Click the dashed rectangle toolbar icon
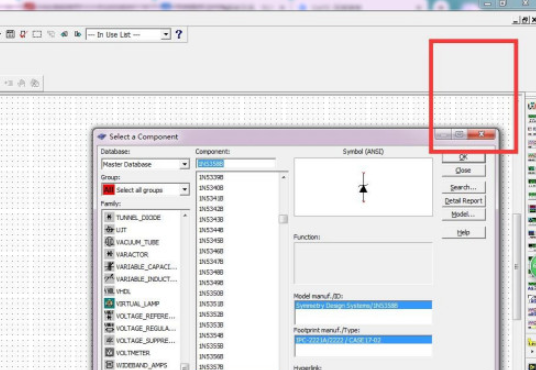536x370 pixels. coord(37,34)
